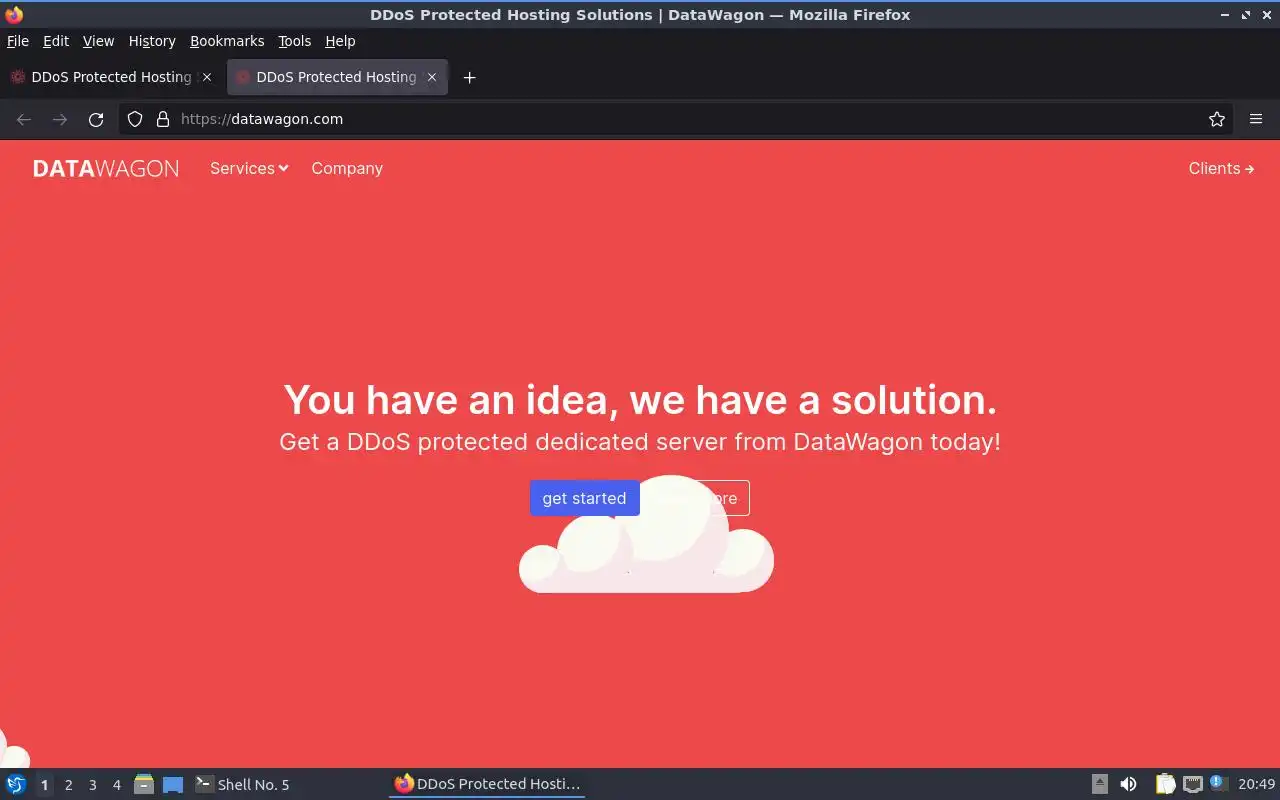
Task: Open the History menu
Action: 152,41
